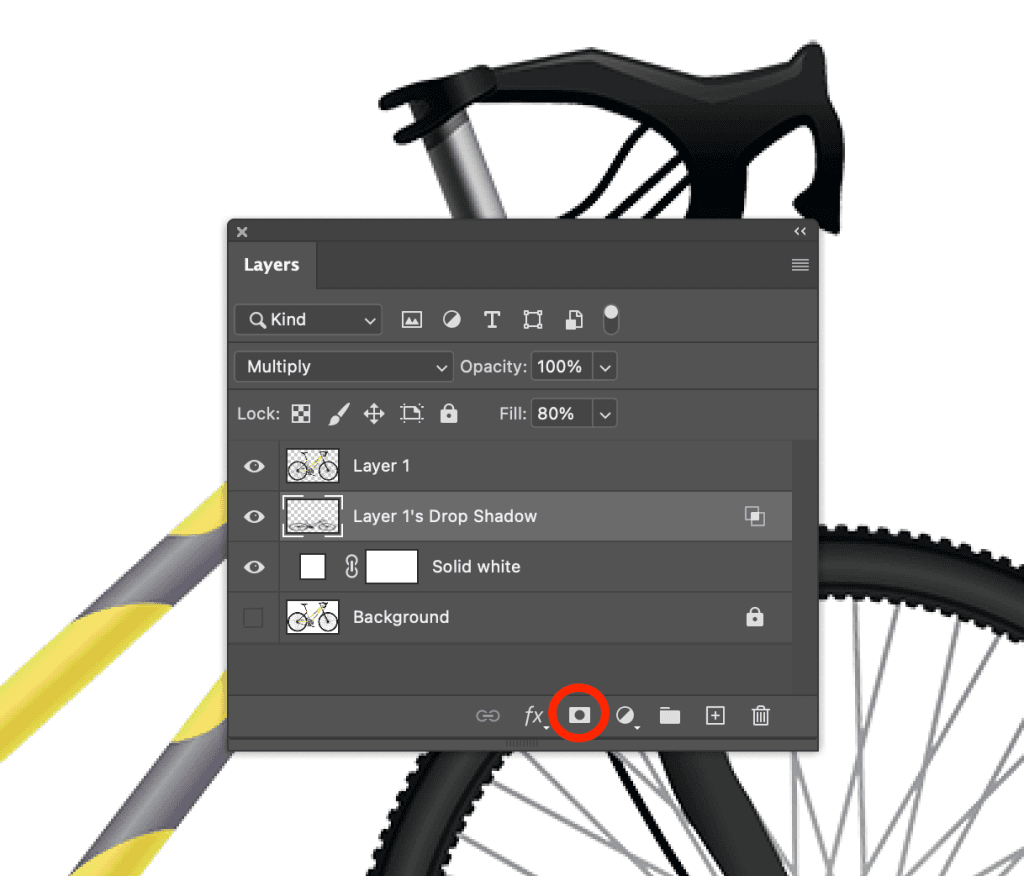Open the Fill slider dropdown arrow

605,414
